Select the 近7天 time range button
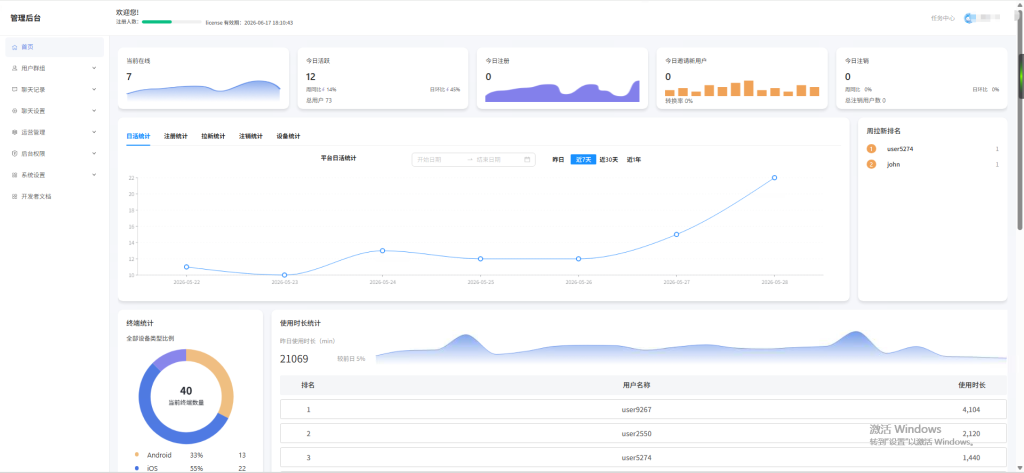 pyautogui.click(x=583, y=159)
